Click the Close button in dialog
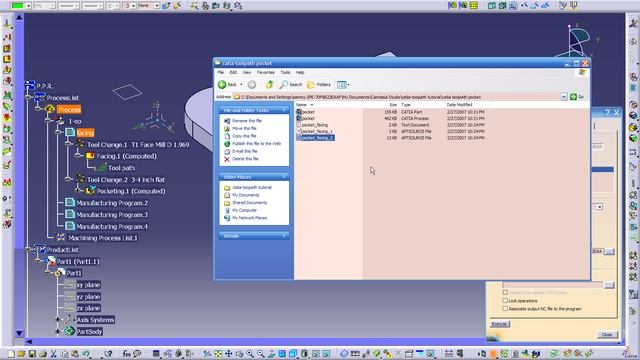This screenshot has width=640, height=360. [607, 334]
